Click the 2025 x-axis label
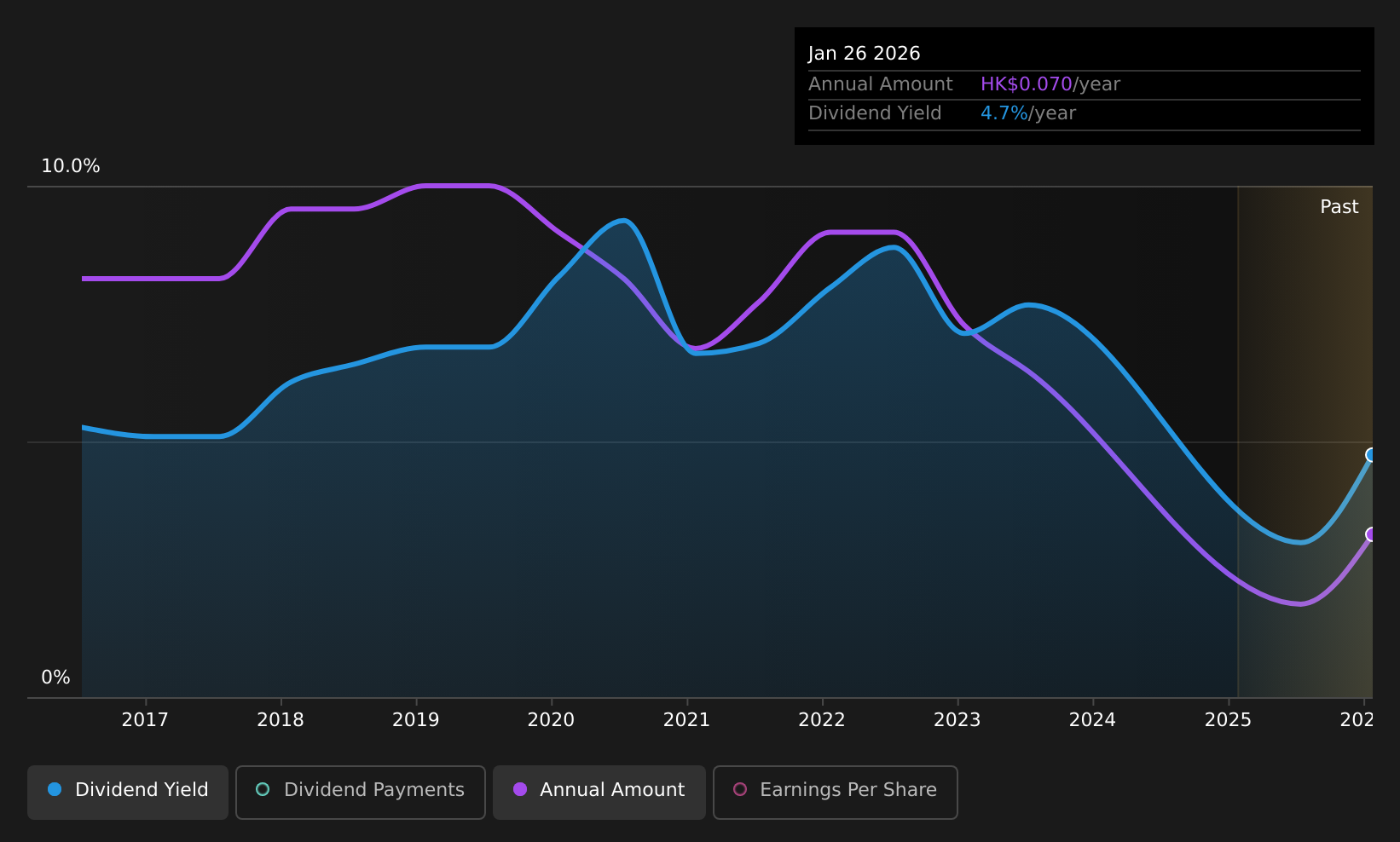Viewport: 1400px width, 842px height. pyautogui.click(x=1228, y=720)
